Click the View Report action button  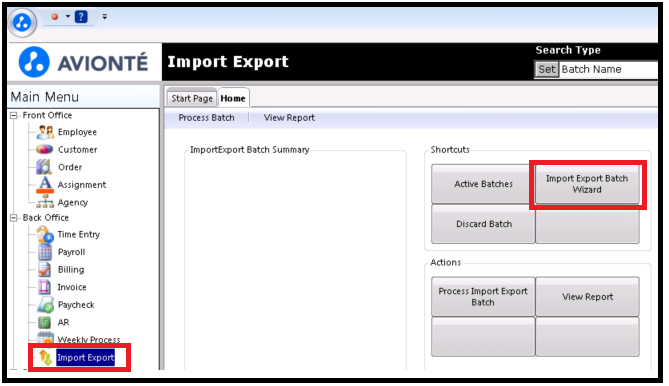(587, 296)
